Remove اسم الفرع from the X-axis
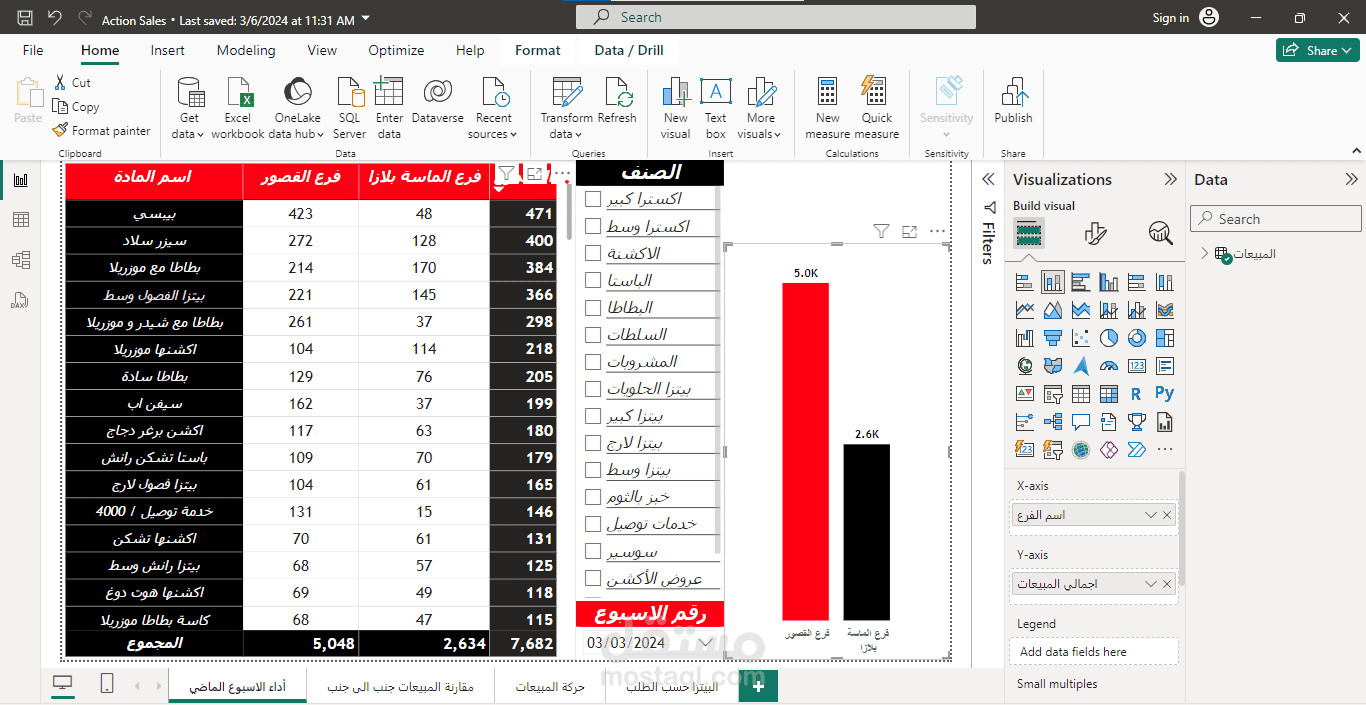Screen dimensions: 1366x705 click(x=1167, y=515)
